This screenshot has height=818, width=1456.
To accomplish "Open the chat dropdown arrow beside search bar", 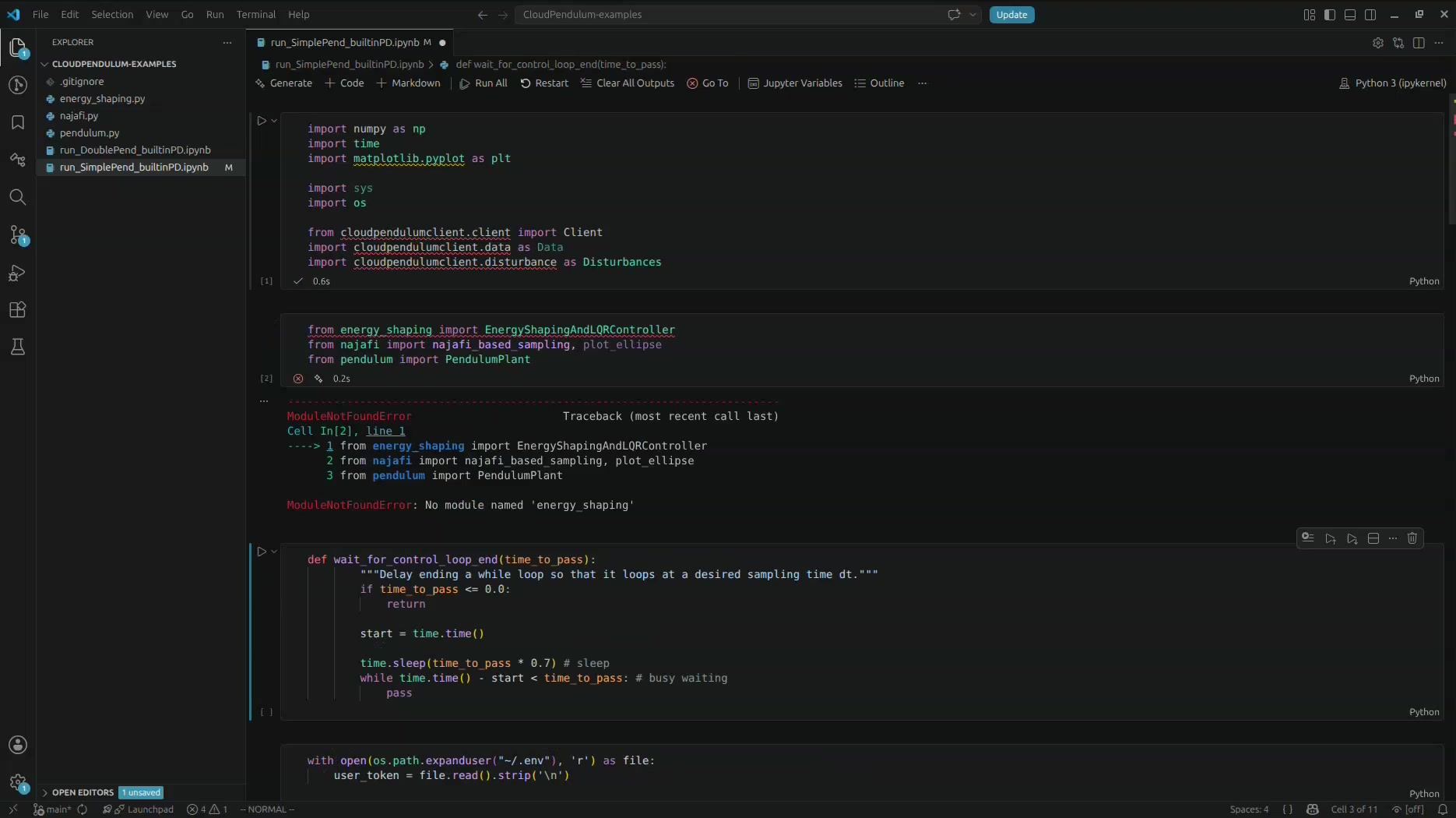I will [973, 15].
